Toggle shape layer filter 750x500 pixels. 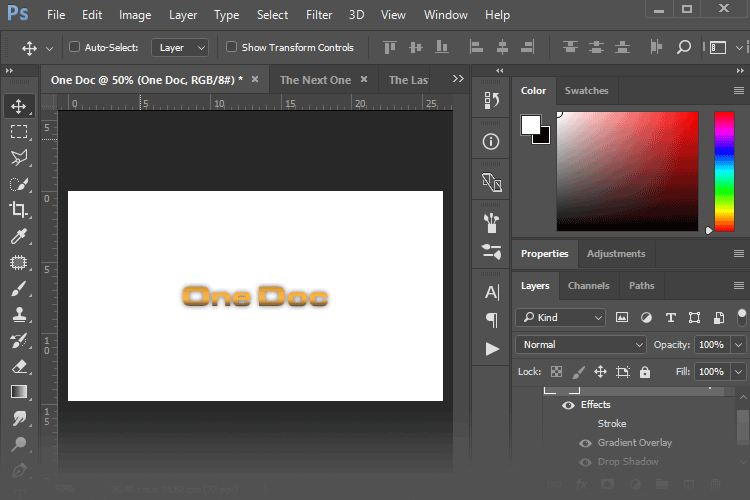pyautogui.click(x=694, y=318)
